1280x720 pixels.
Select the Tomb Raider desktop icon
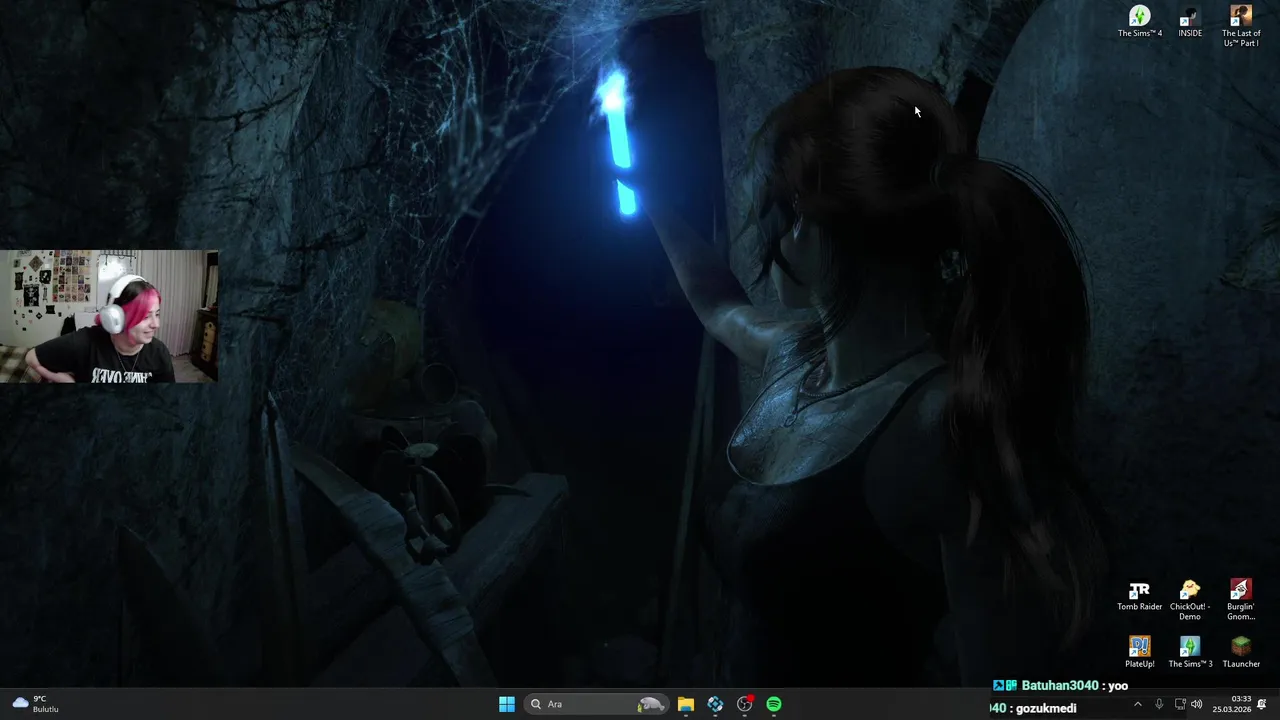[1139, 596]
